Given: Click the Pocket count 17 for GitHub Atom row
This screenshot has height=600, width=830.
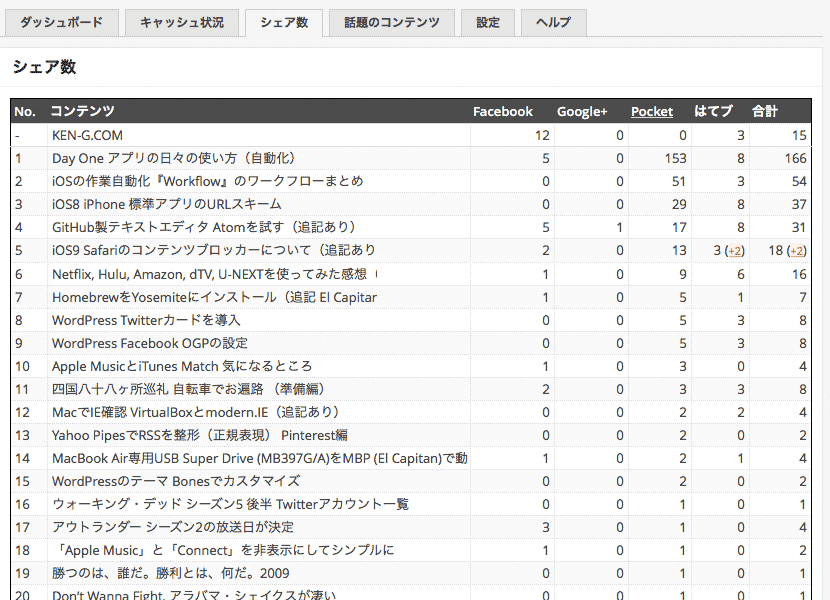Looking at the screenshot, I should coord(679,227).
